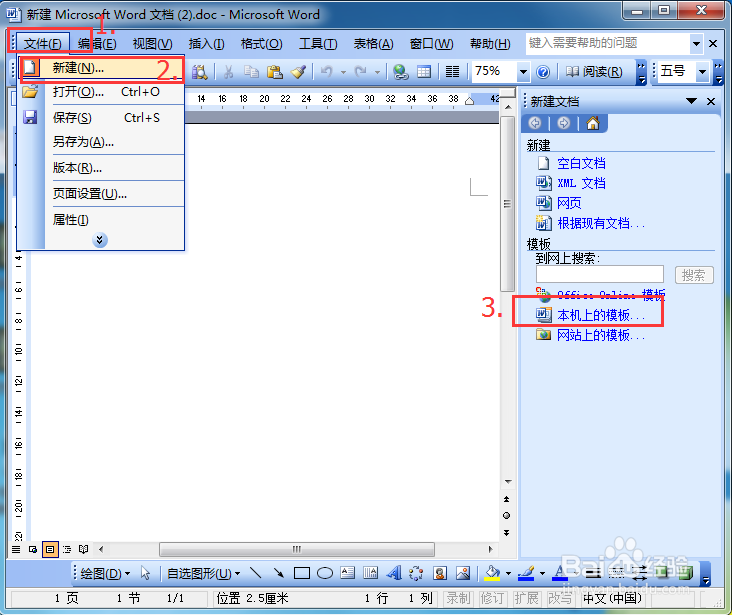Click task pane Back arrow

point(535,123)
